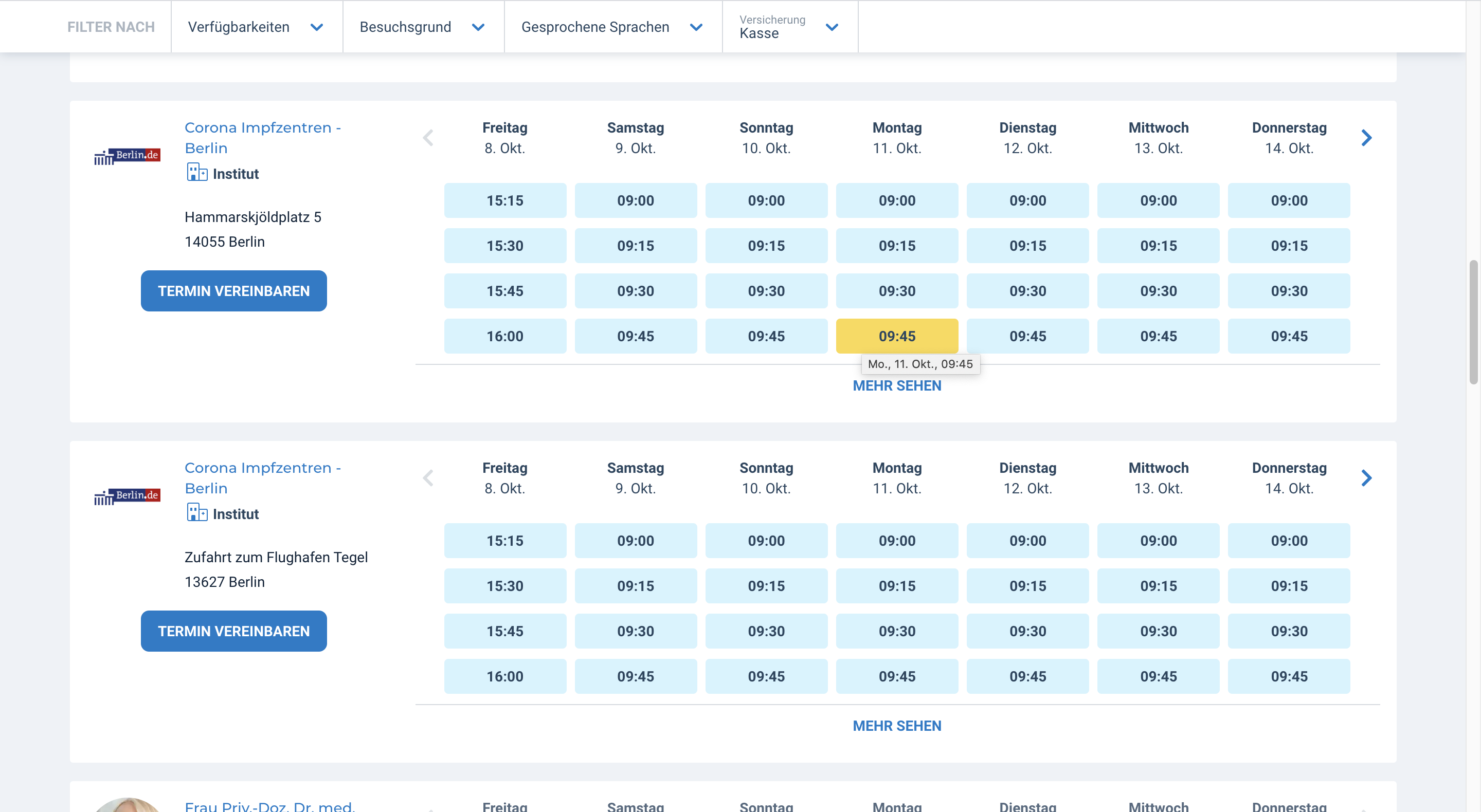The image size is (1481, 812).
Task: Choose Dienstag 09:15 slot at Hammarskjöldplatz
Action: point(1027,246)
